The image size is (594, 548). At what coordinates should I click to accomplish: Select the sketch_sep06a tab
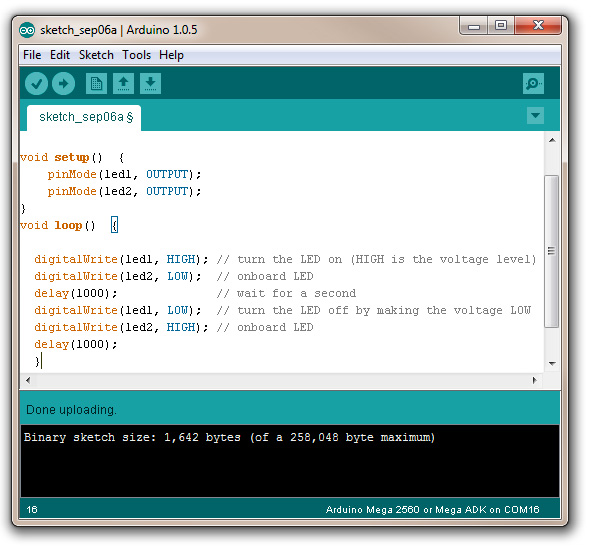pyautogui.click(x=84, y=118)
